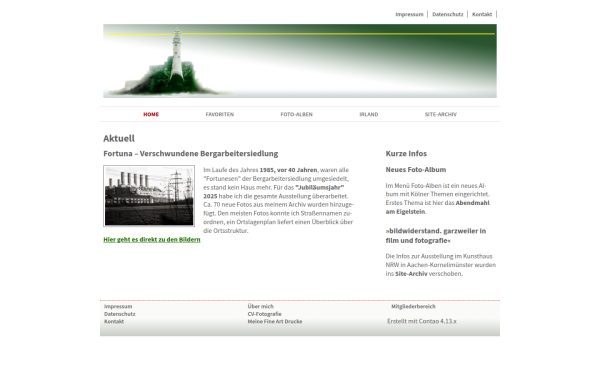Open footer Impressum link

118,307
